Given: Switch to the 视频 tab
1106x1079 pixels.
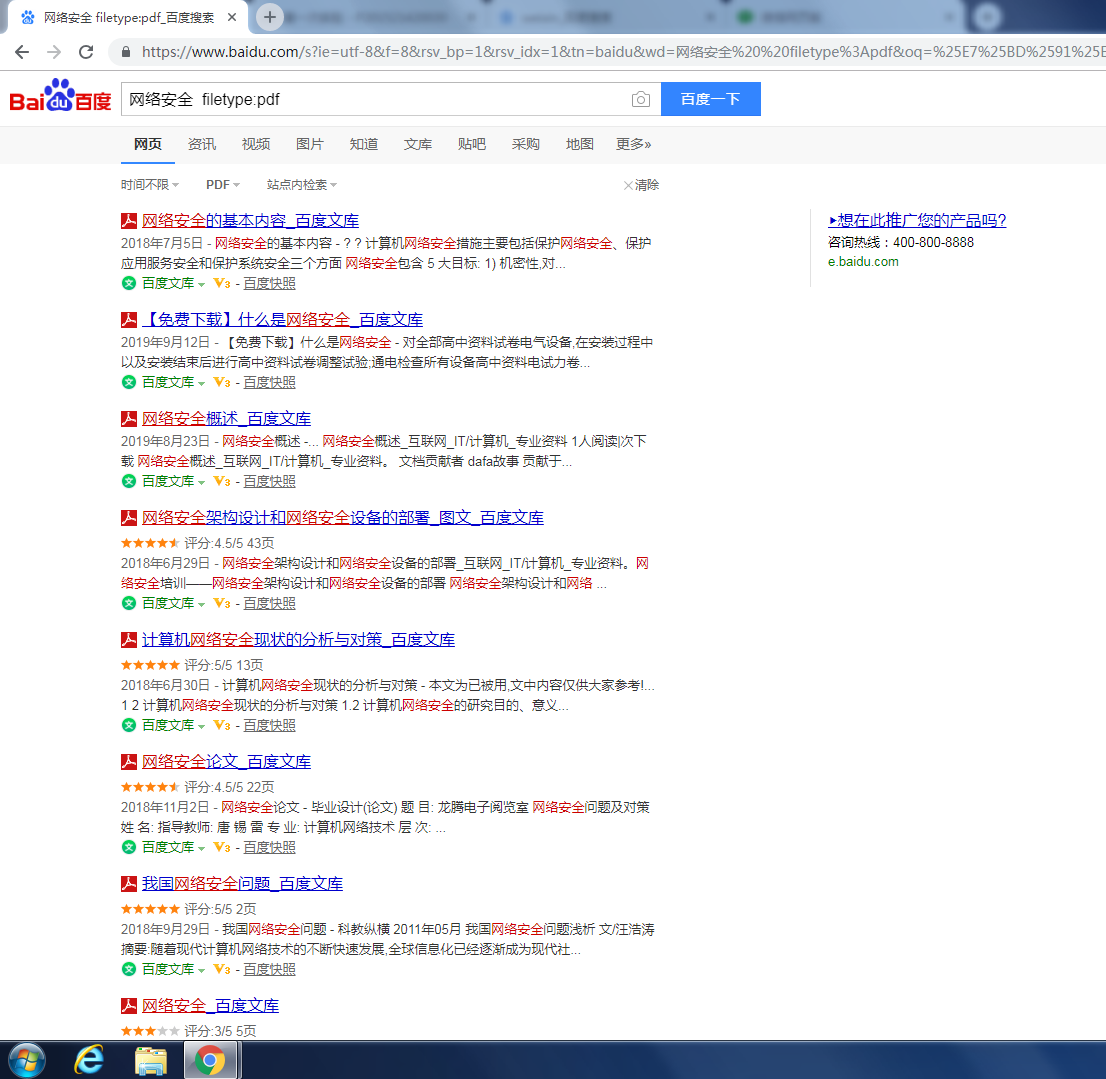Looking at the screenshot, I should click(x=256, y=144).
